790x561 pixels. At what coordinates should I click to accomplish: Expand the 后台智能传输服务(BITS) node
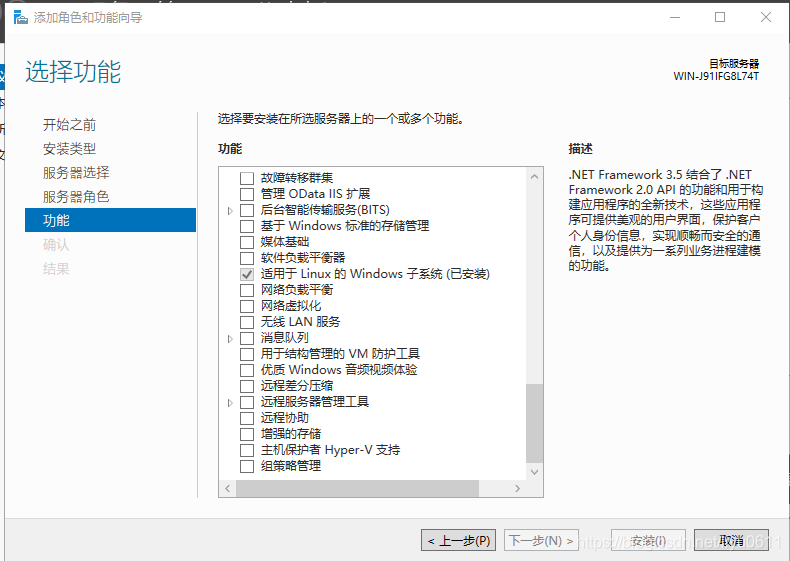click(230, 211)
